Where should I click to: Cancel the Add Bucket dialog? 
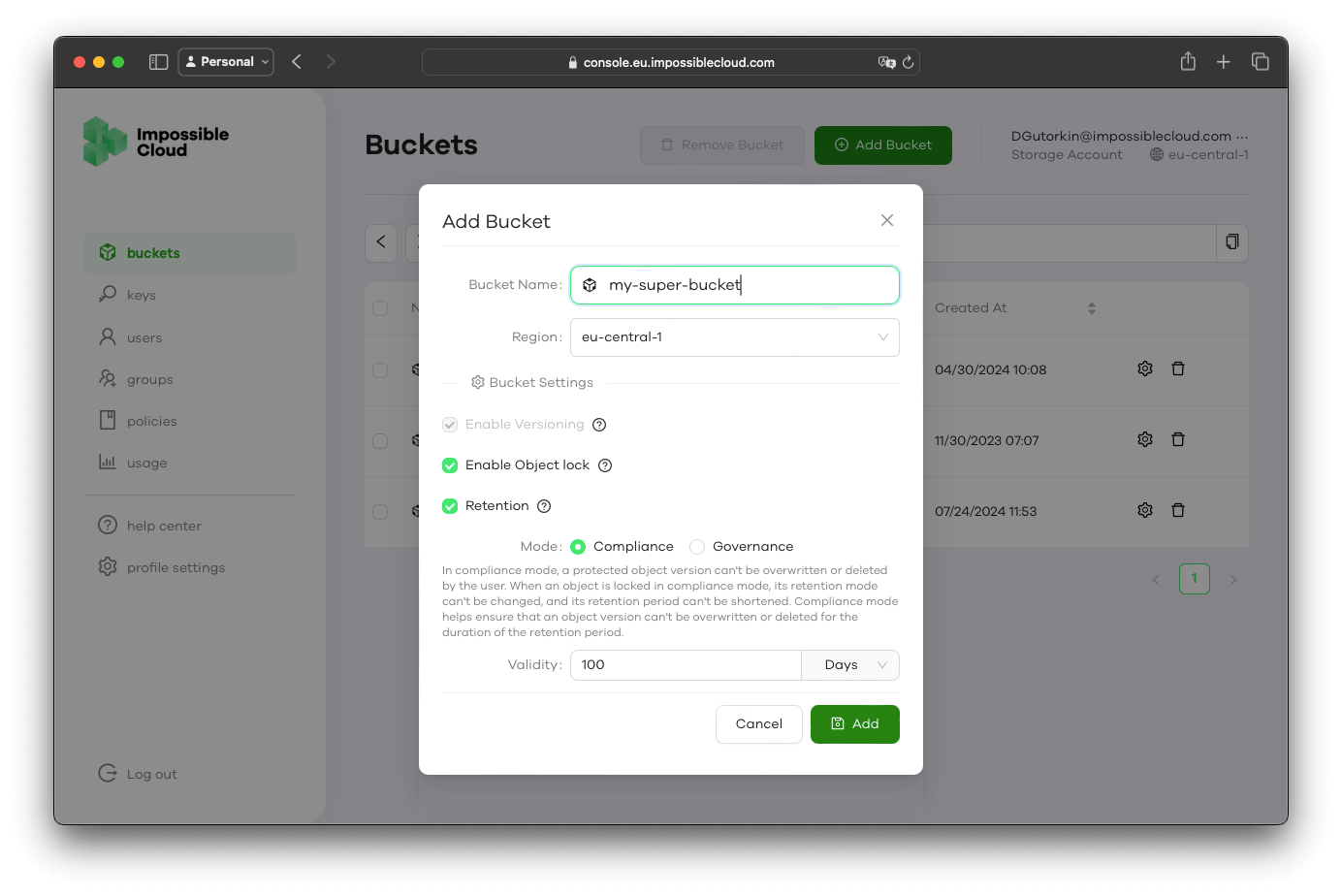758,723
